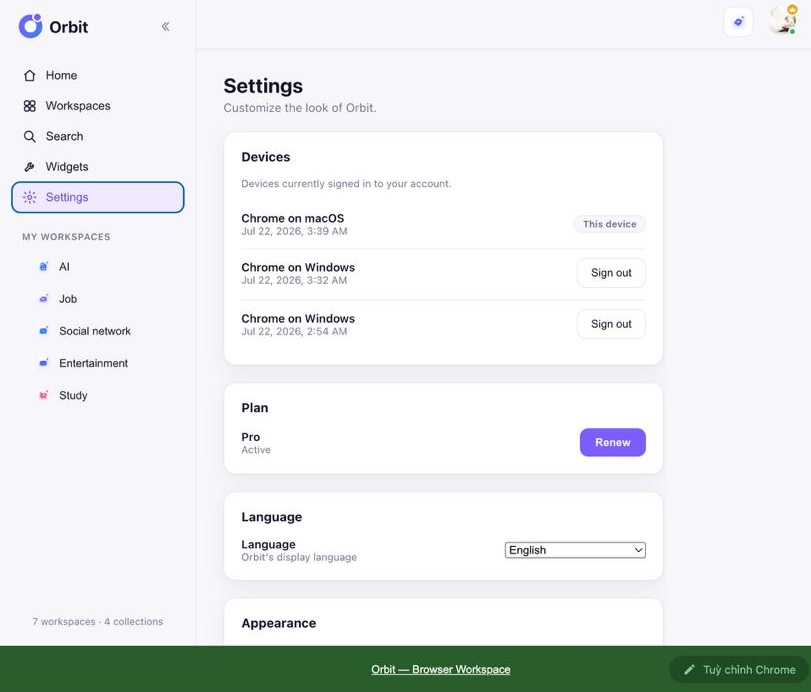Click the Active plan status text
This screenshot has width=811, height=692.
point(256,450)
